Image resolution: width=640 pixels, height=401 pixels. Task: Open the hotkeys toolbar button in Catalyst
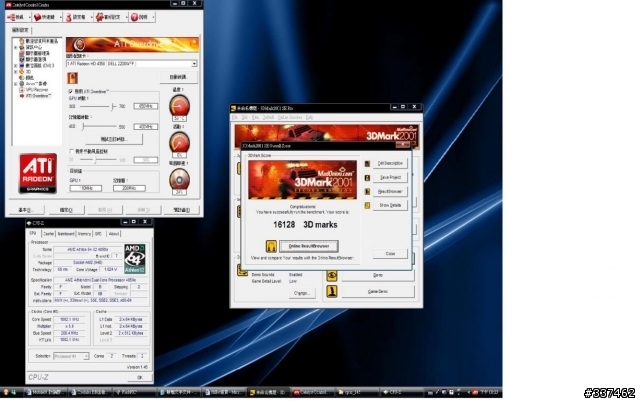(x=44, y=17)
